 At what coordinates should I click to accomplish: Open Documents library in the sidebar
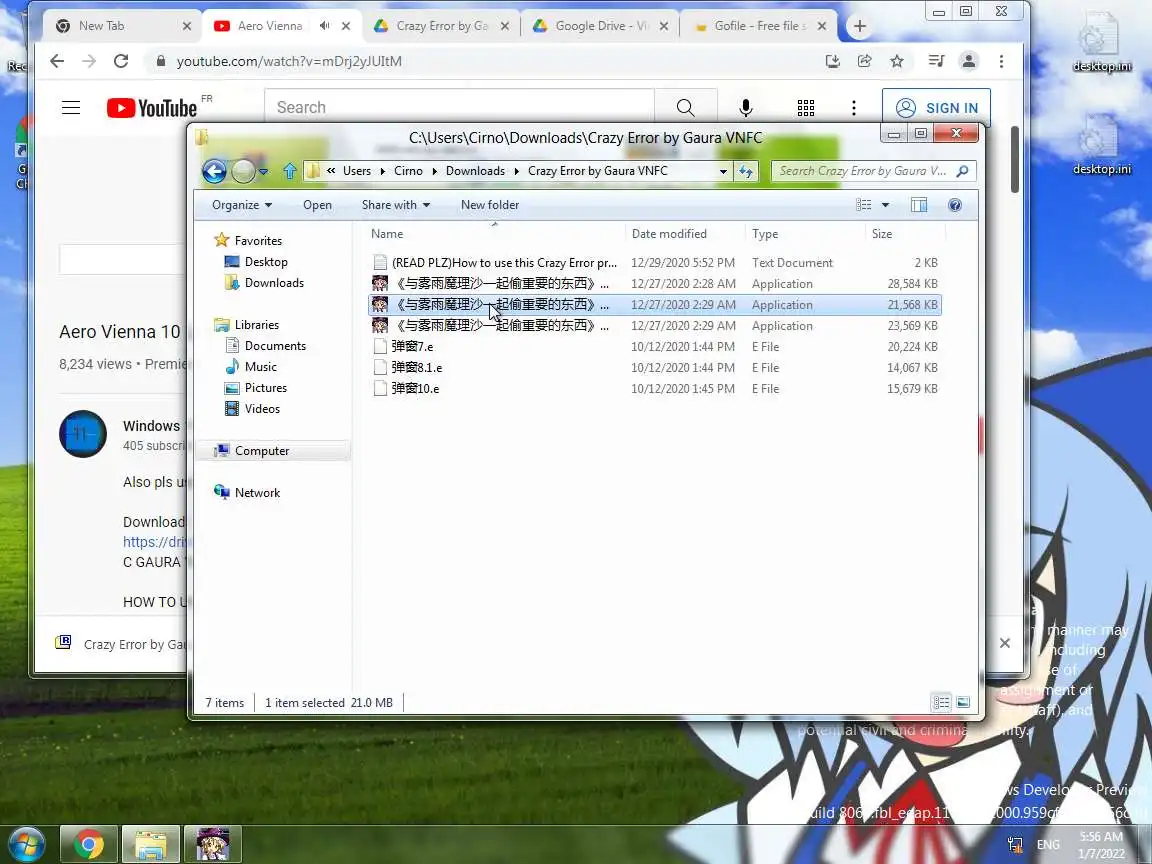pos(266,345)
